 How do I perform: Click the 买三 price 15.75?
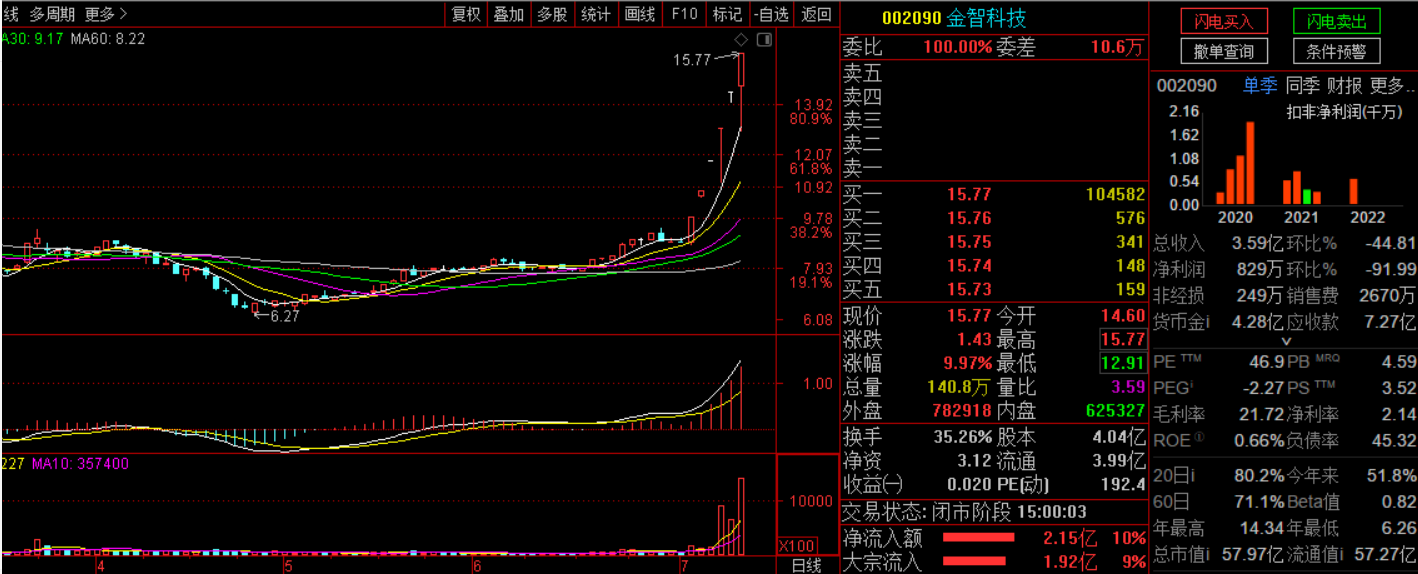[x=970, y=242]
